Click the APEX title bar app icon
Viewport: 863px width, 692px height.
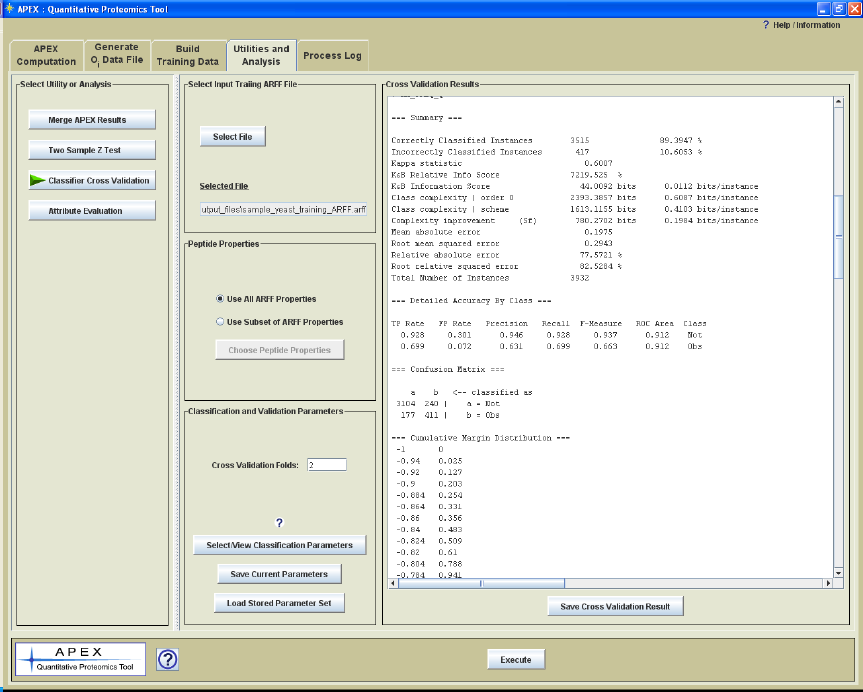click(x=9, y=8)
